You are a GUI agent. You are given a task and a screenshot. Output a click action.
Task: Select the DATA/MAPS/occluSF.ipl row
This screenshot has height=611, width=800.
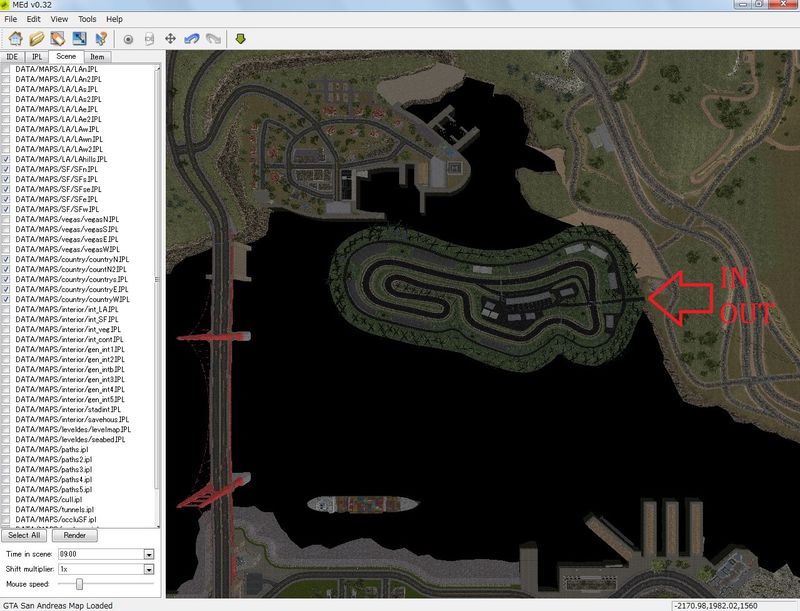click(56, 519)
